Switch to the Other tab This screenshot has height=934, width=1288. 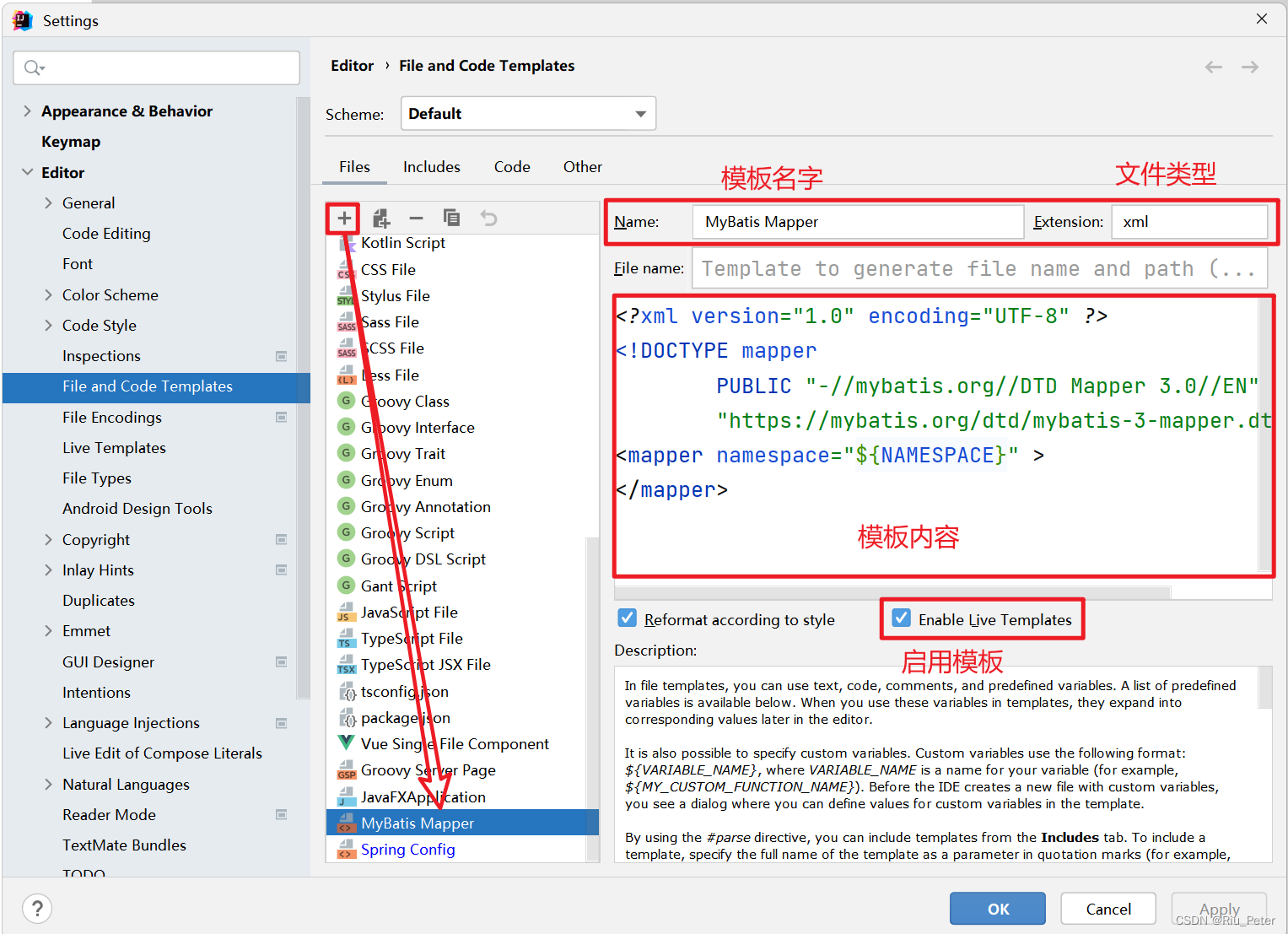pyautogui.click(x=583, y=167)
